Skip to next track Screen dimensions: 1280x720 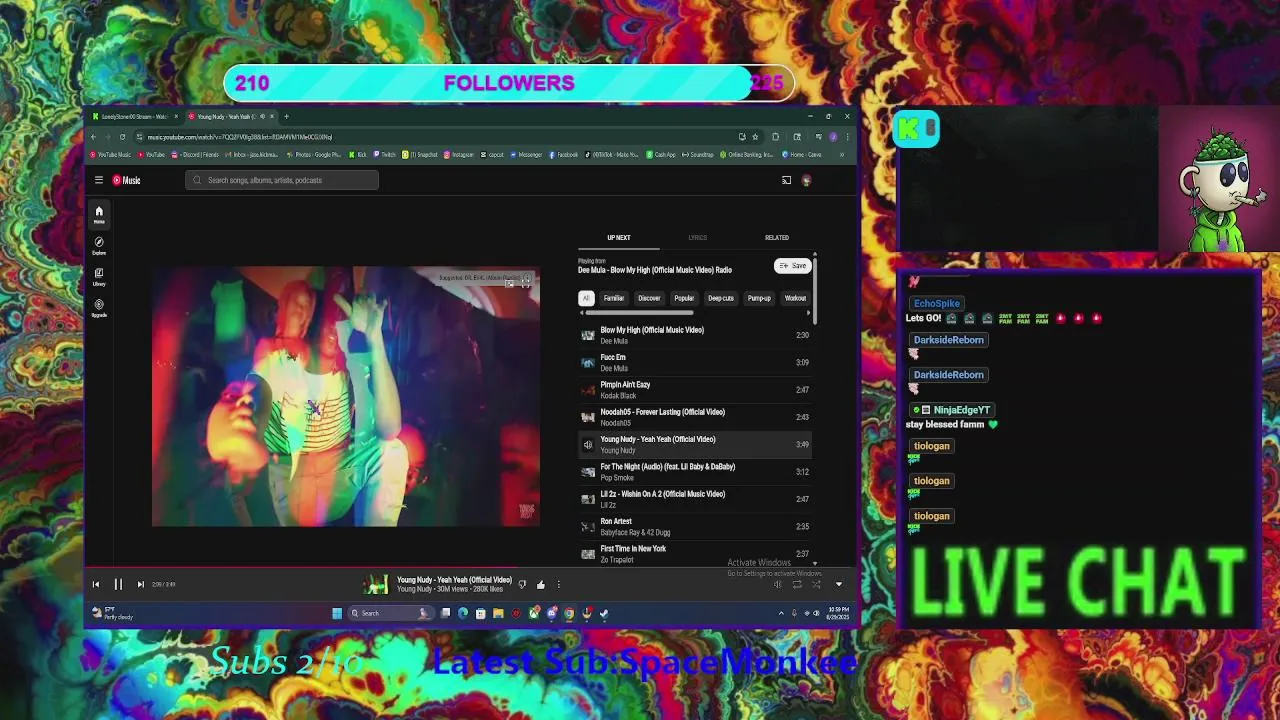pyautogui.click(x=140, y=584)
